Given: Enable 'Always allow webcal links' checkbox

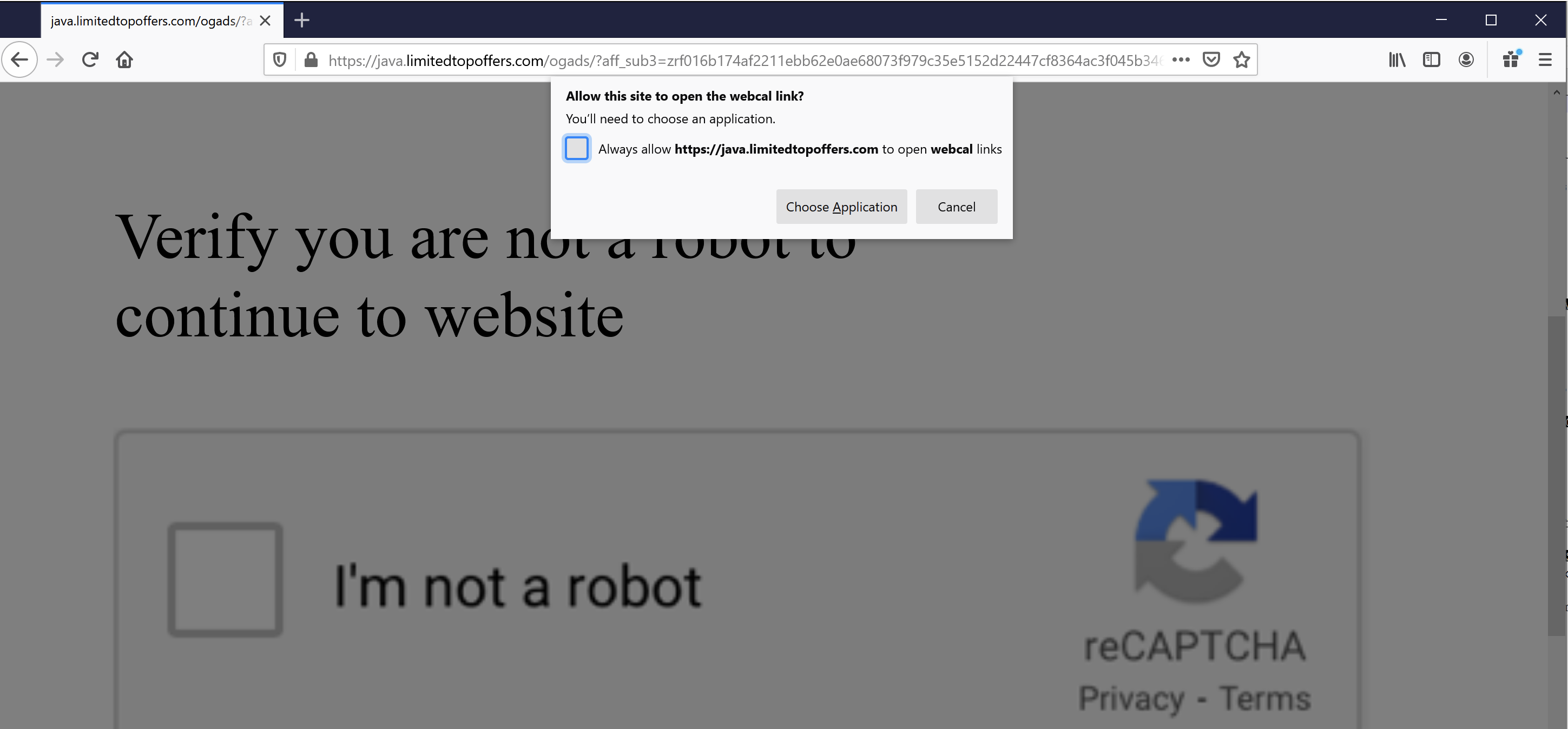Looking at the screenshot, I should pos(577,149).
